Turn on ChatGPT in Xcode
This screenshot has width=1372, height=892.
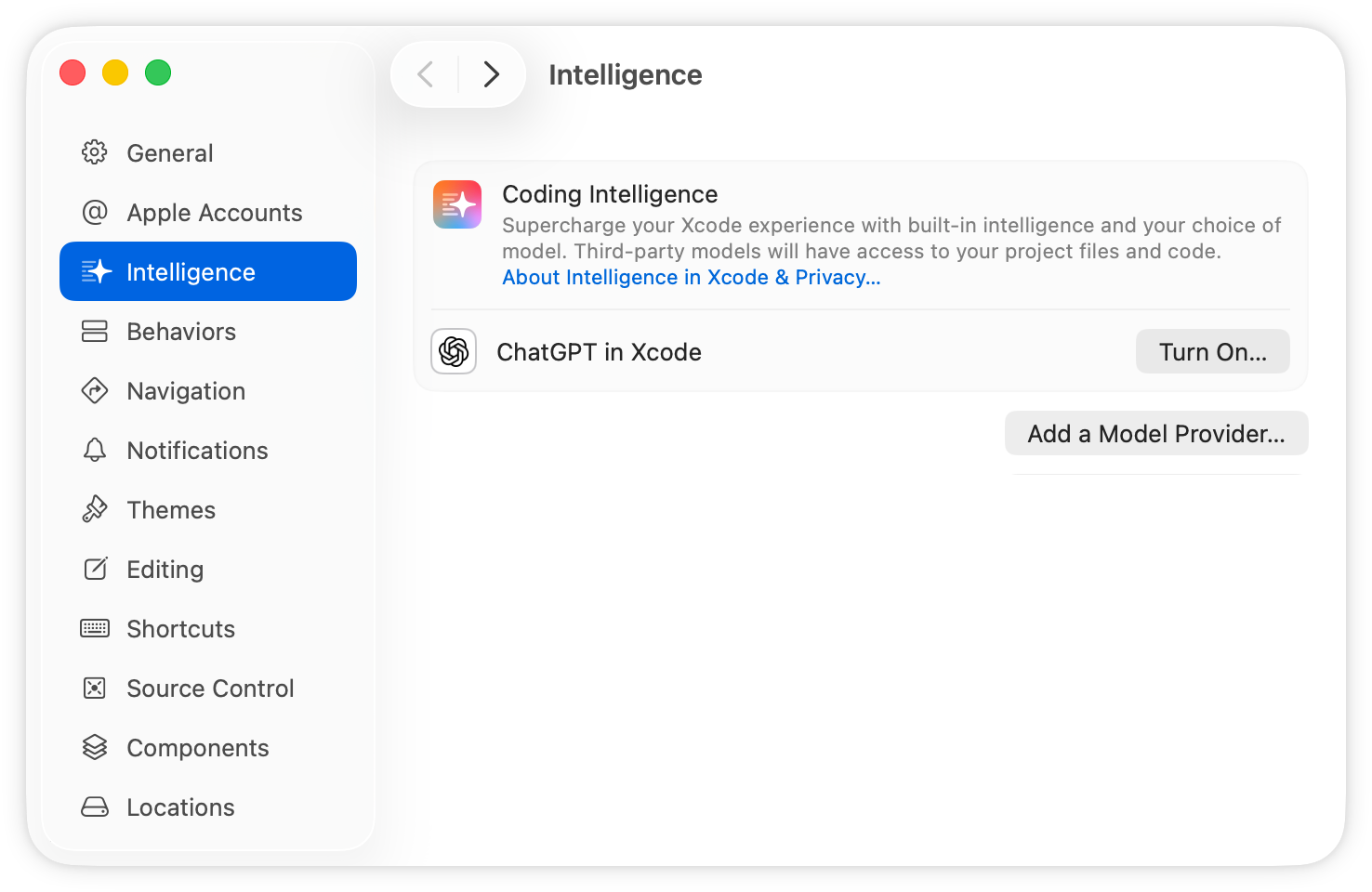tap(1212, 351)
